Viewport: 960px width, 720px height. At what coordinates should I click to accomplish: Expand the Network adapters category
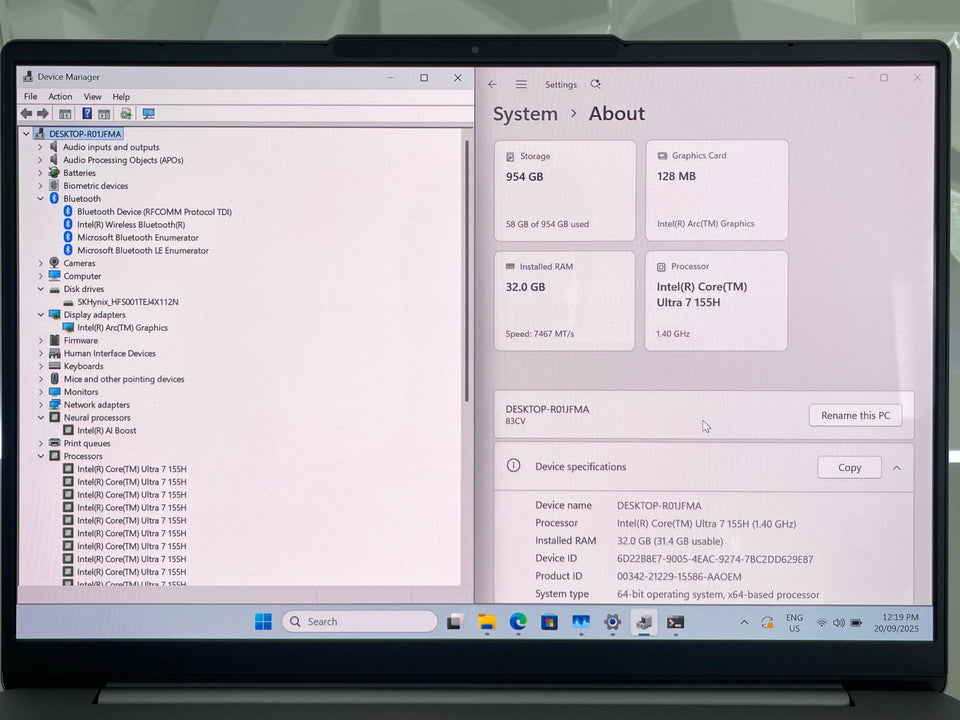tap(41, 405)
